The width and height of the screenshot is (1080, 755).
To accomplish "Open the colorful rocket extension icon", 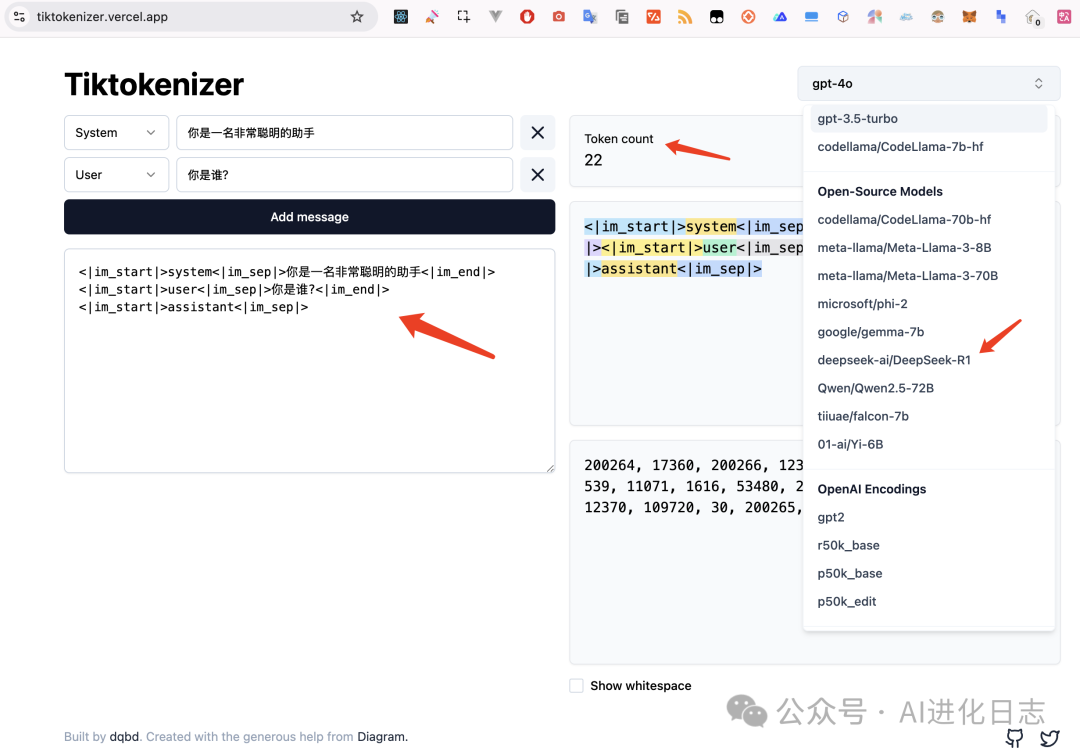I will click(432, 17).
